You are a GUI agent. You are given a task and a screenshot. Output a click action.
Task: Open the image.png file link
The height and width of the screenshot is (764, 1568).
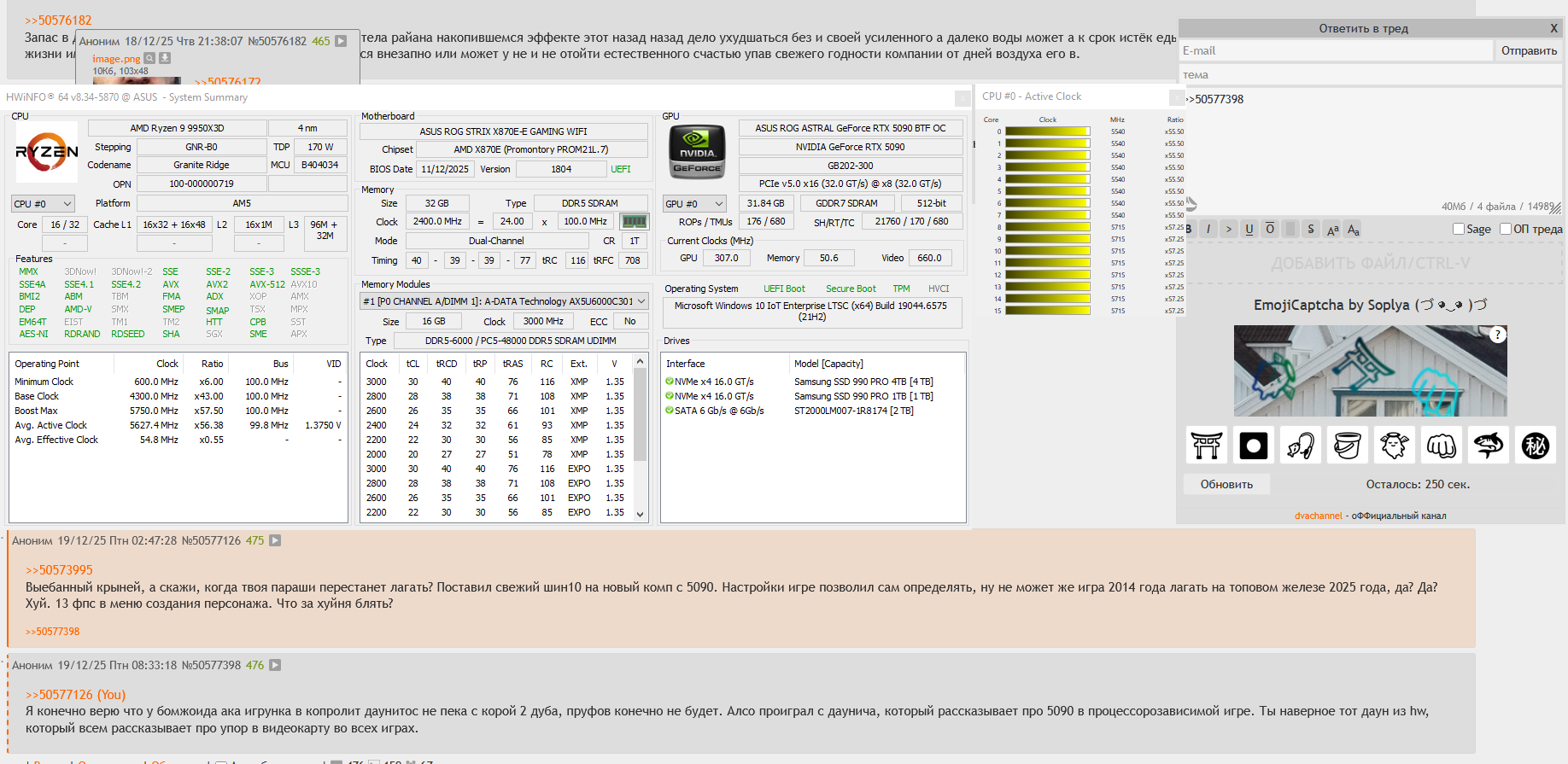coord(116,59)
